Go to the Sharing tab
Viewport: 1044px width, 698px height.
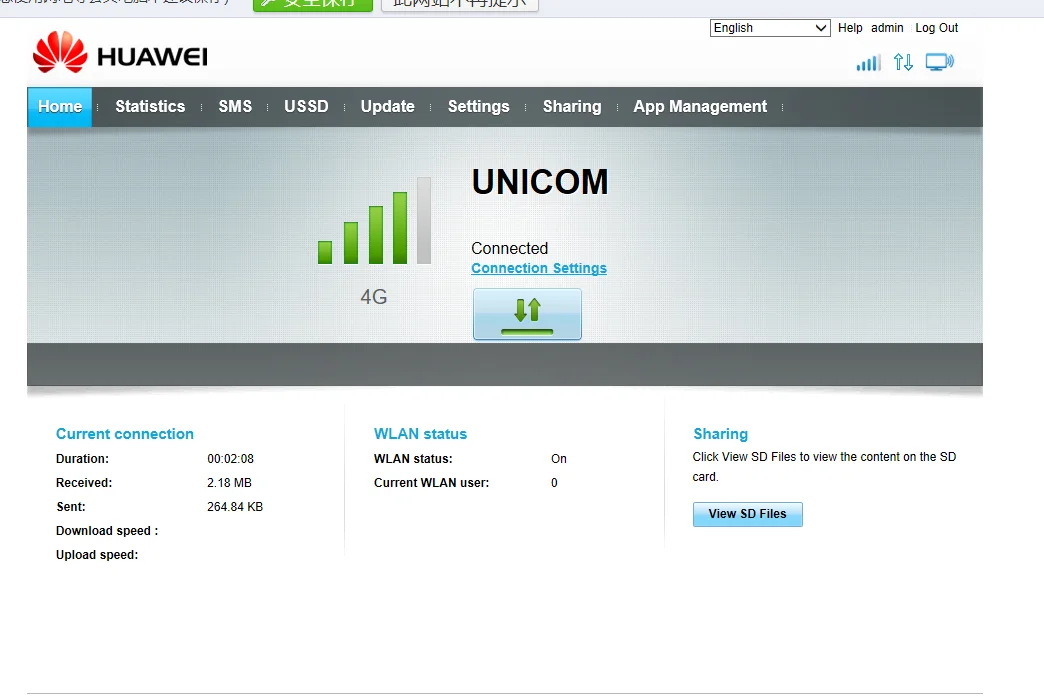click(572, 107)
